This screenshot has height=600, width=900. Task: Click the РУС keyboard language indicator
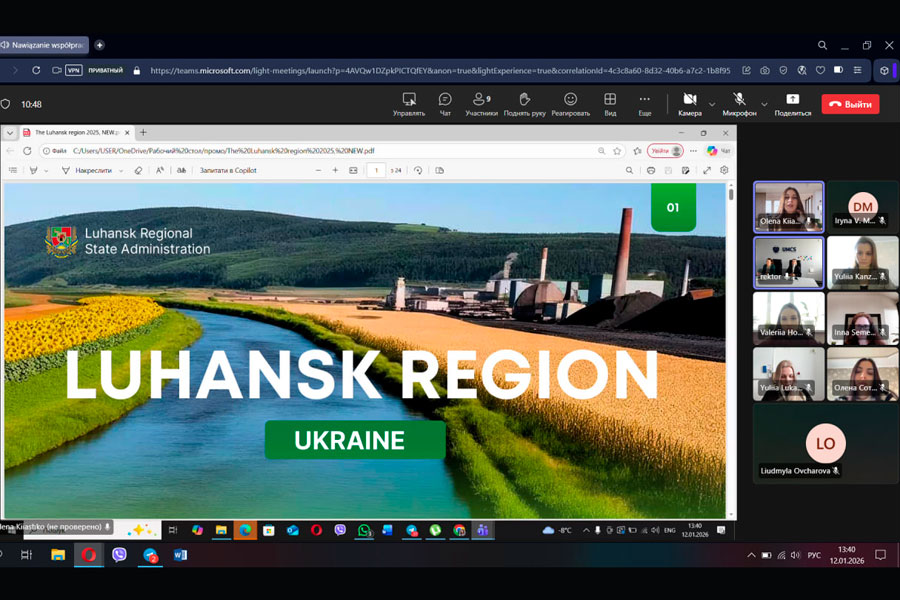click(x=814, y=555)
